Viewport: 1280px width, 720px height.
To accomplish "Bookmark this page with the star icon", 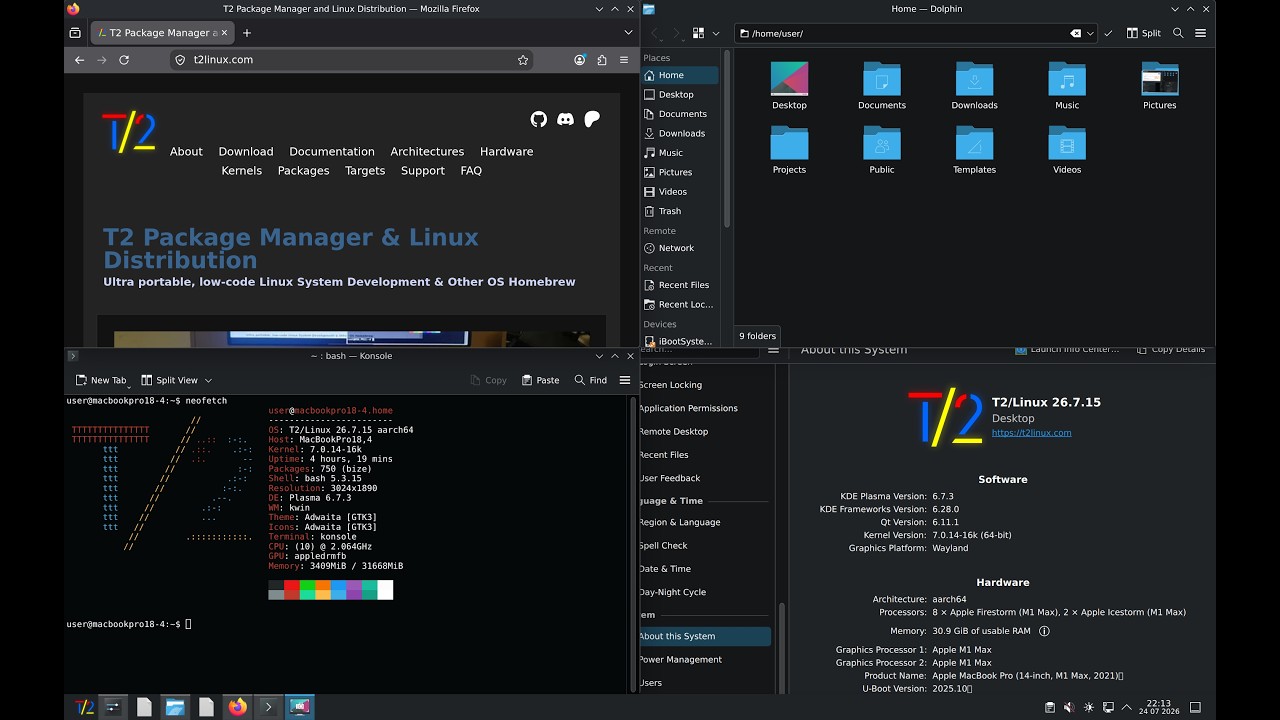I will (523, 60).
